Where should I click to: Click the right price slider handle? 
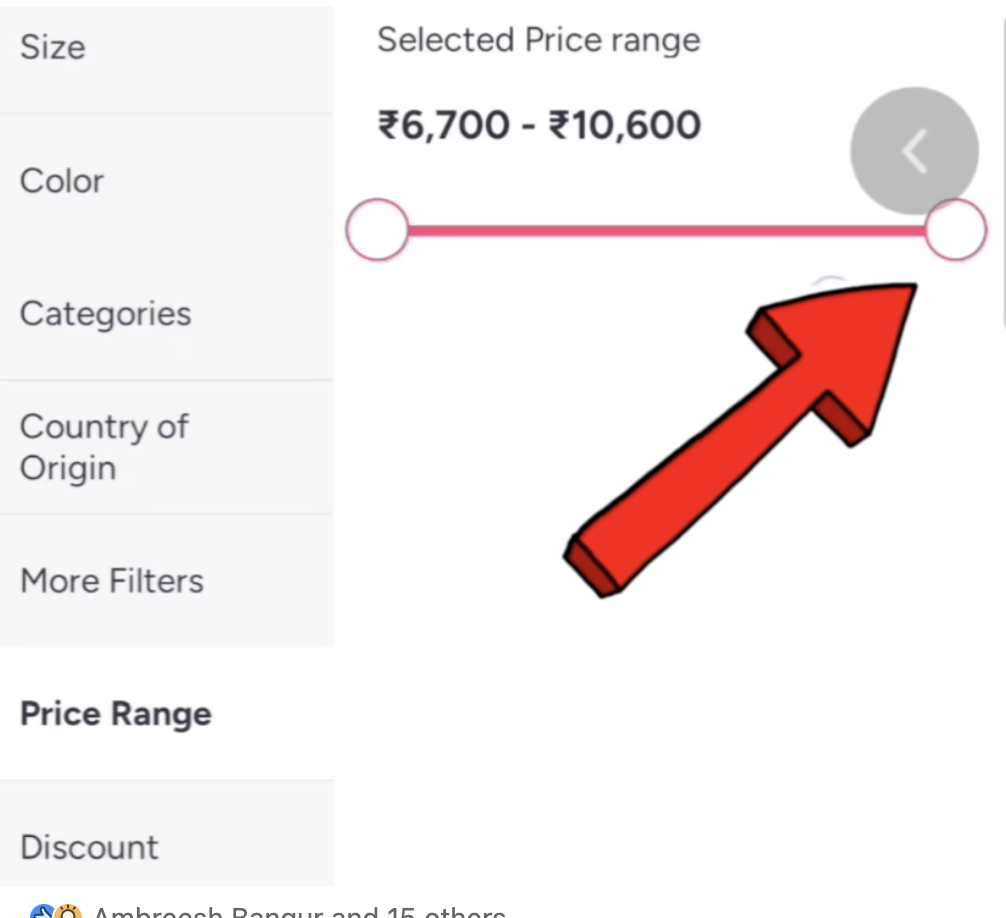956,229
